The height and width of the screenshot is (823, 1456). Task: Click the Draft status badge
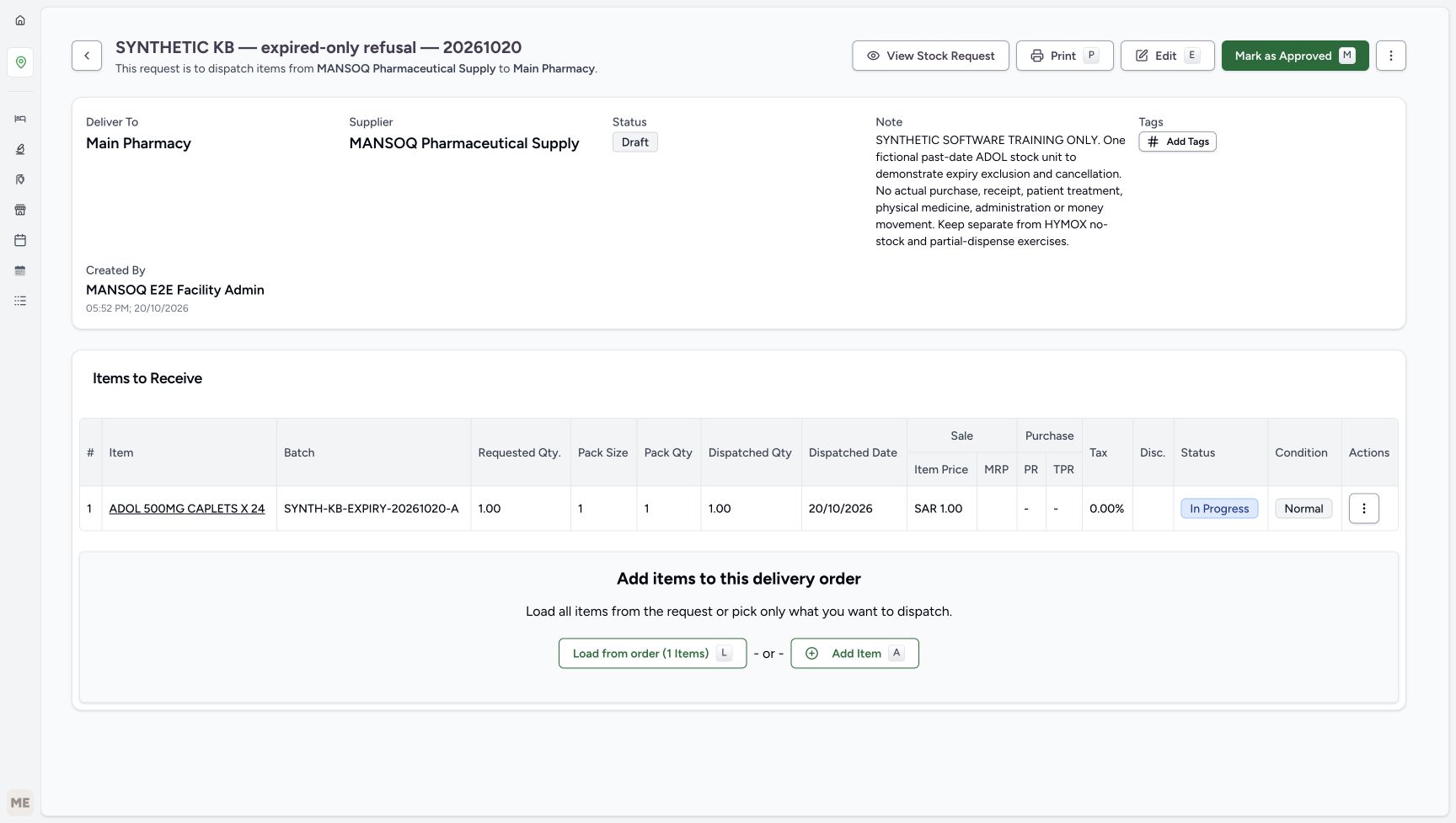634,142
